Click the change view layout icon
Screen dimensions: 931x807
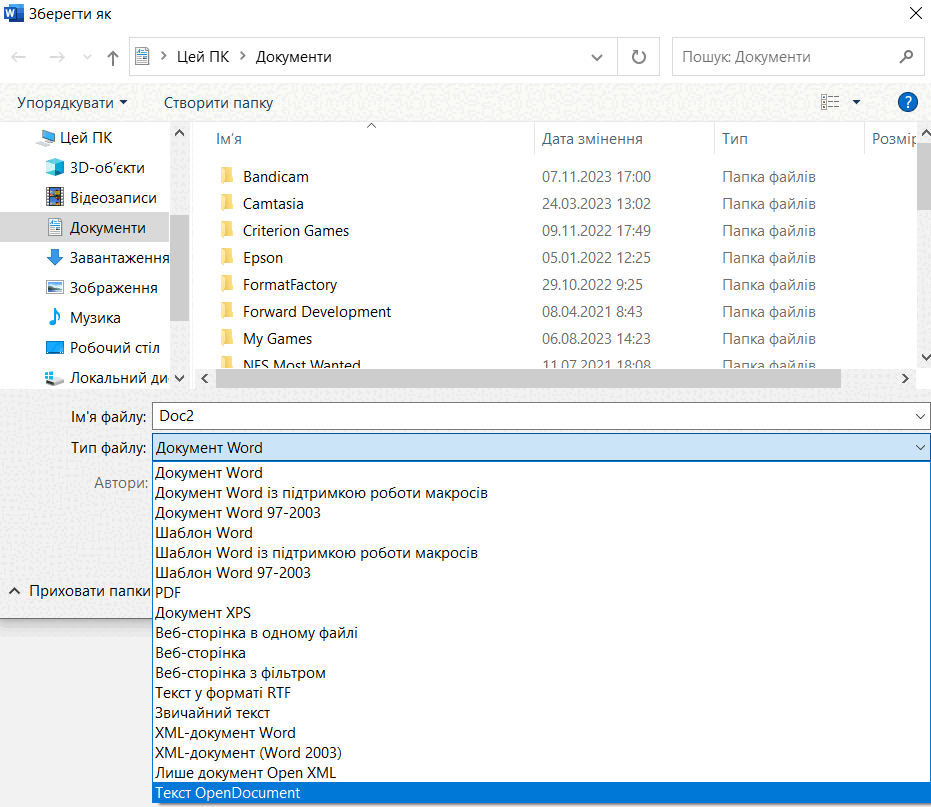[x=830, y=102]
